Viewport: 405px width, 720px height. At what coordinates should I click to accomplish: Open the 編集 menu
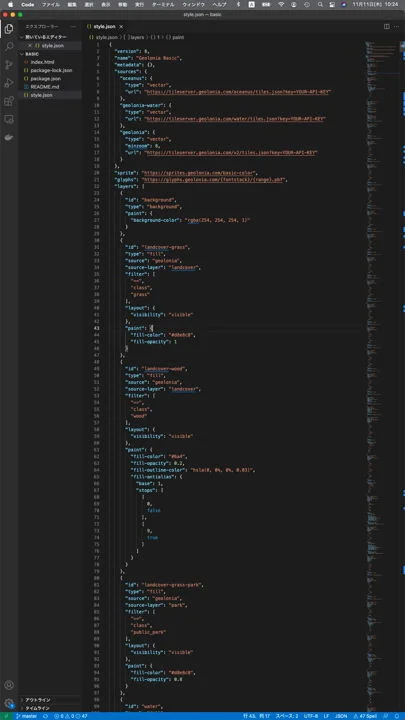coord(72,4)
